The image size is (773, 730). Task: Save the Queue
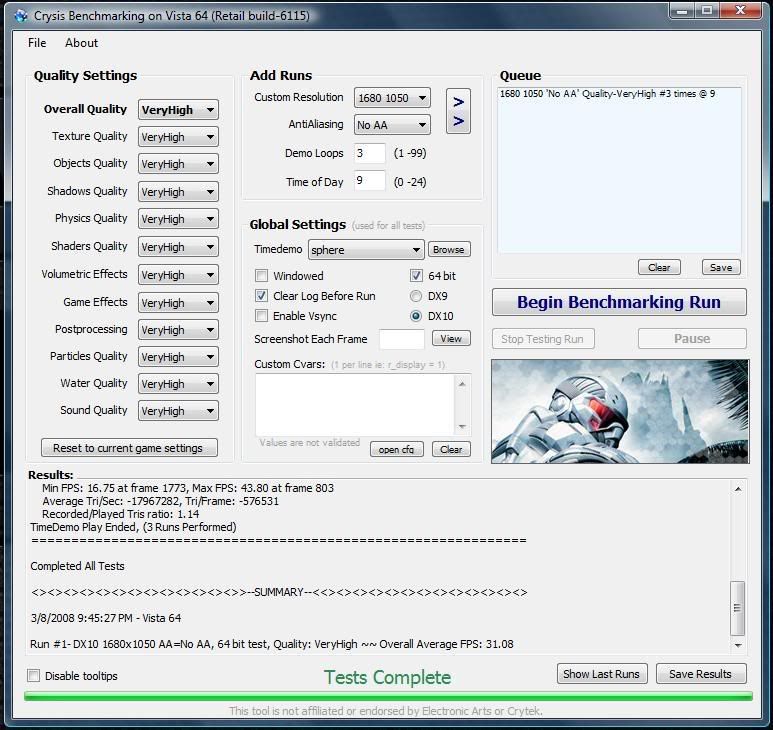tap(721, 267)
